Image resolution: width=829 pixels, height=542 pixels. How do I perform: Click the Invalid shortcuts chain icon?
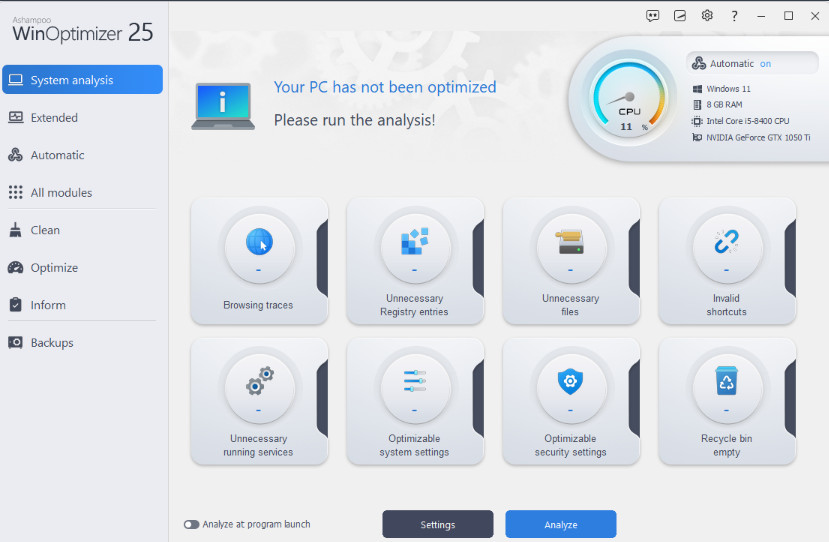[726, 242]
